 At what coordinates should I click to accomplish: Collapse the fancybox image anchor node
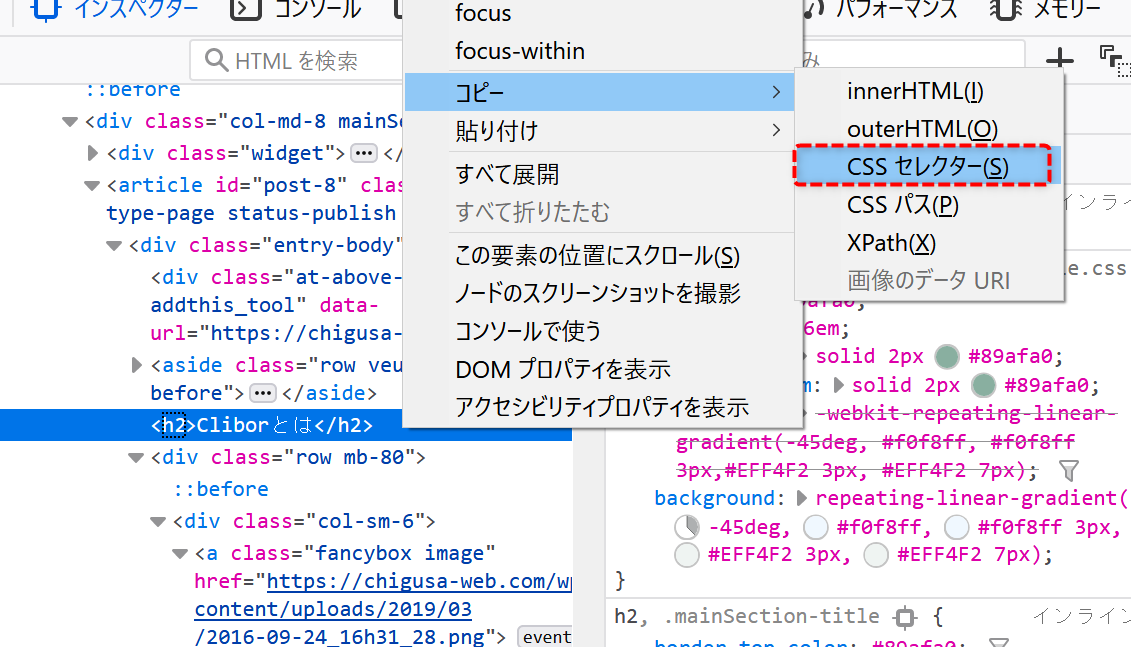(x=180, y=553)
